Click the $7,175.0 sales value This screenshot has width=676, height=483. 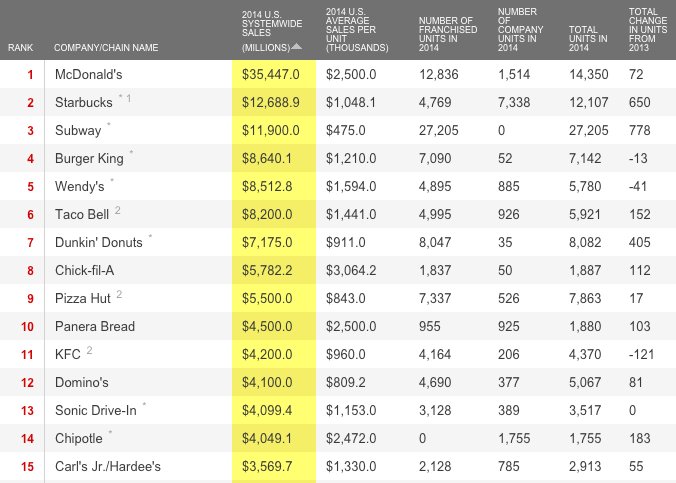tap(267, 242)
